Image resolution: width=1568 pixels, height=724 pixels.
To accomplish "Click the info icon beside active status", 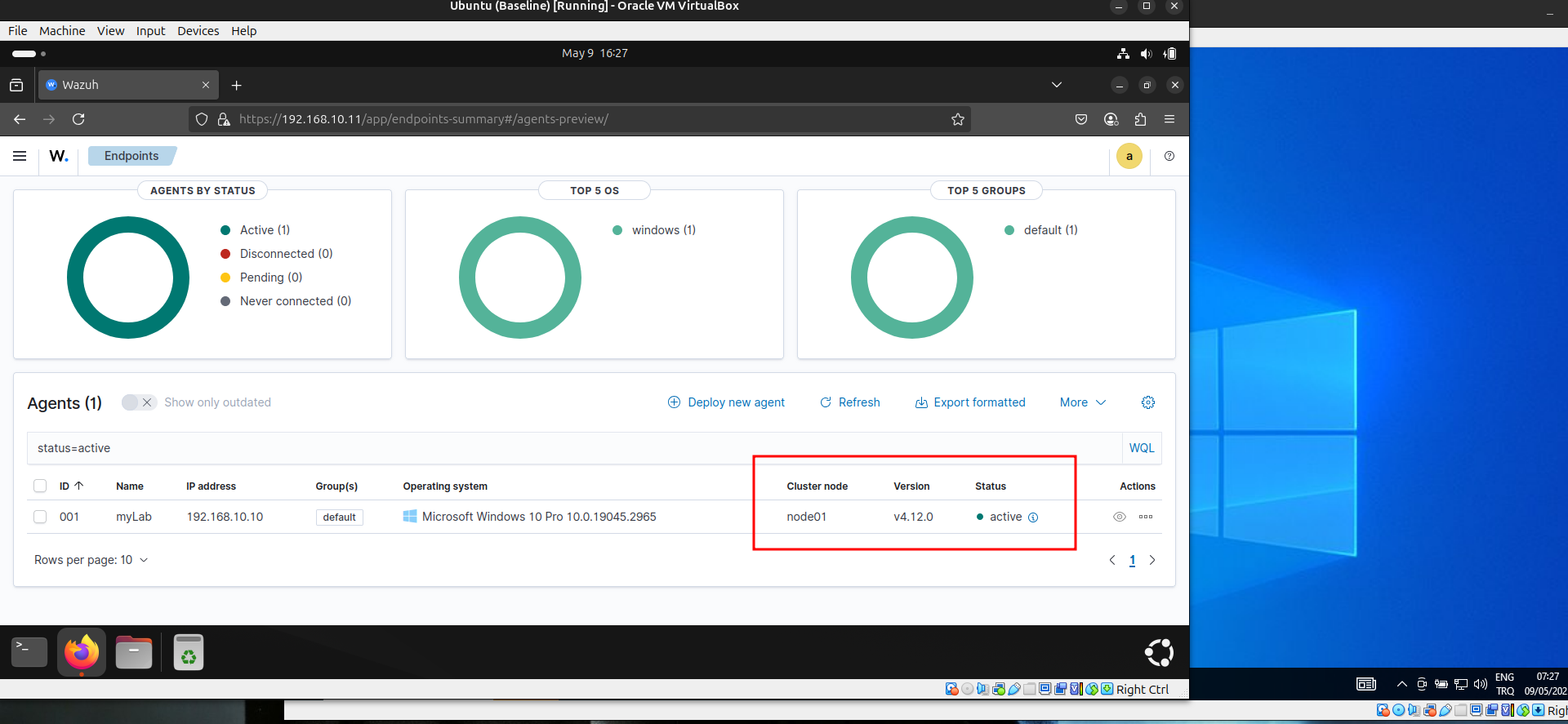I will pyautogui.click(x=1033, y=517).
